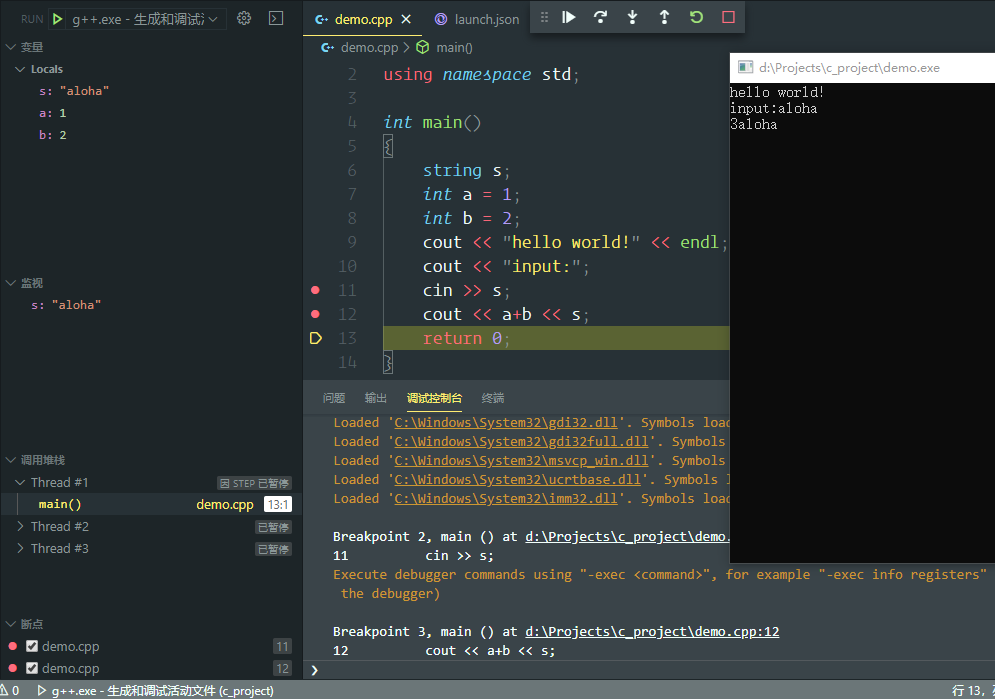Click Step Into in the debug toolbar

(632, 18)
